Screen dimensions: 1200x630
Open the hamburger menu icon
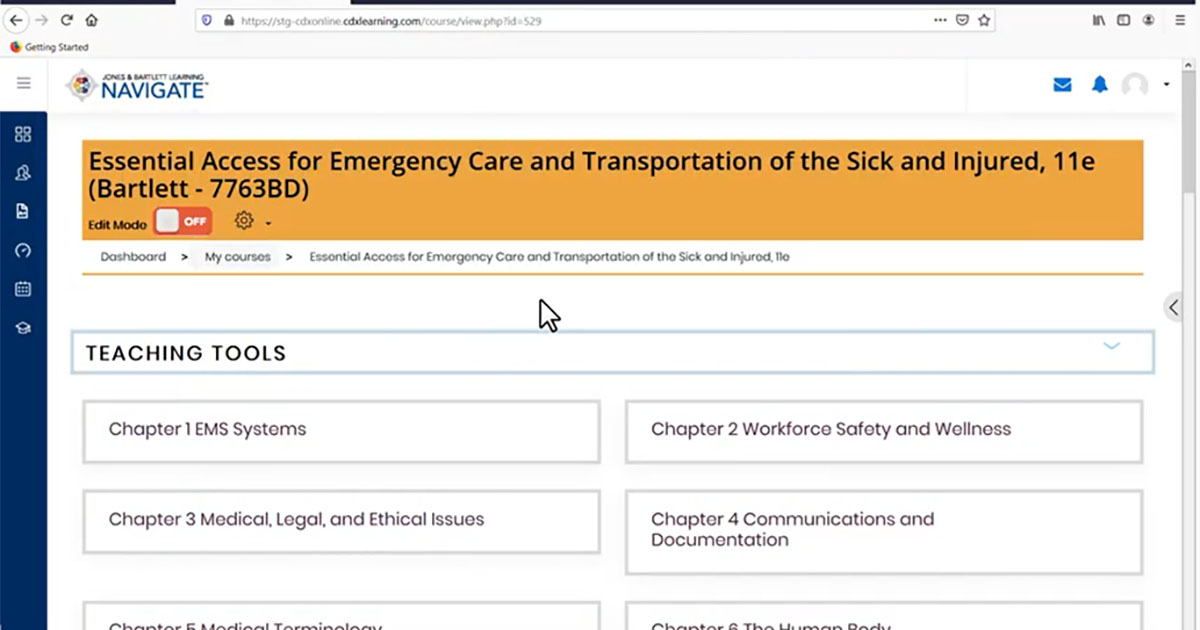pos(23,84)
